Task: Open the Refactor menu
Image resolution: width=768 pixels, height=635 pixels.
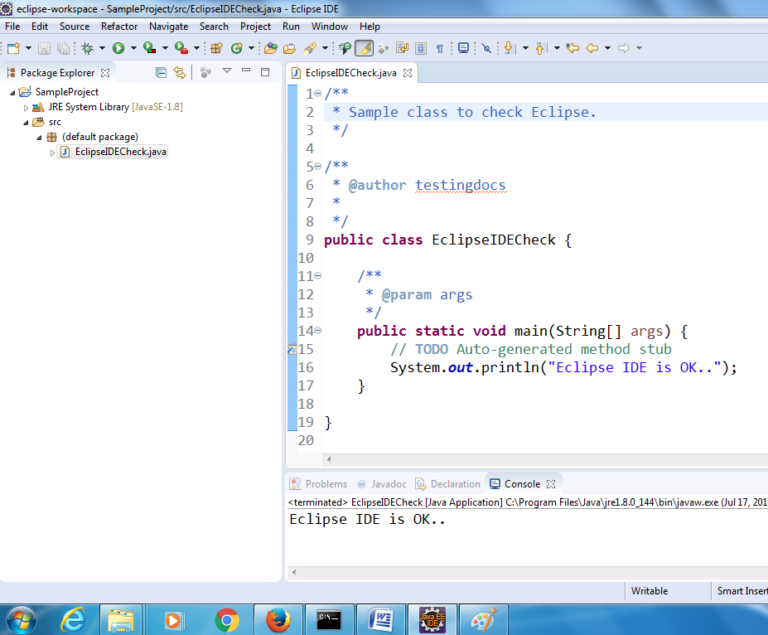Action: (x=119, y=26)
